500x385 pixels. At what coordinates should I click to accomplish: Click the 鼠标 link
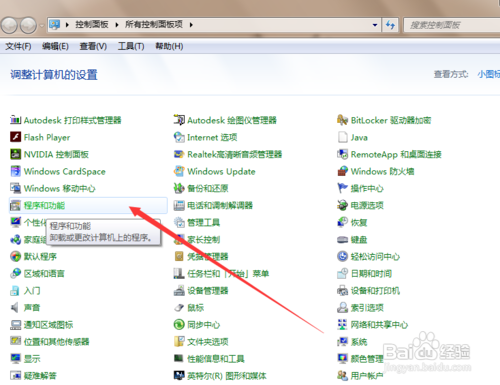tap(195, 308)
